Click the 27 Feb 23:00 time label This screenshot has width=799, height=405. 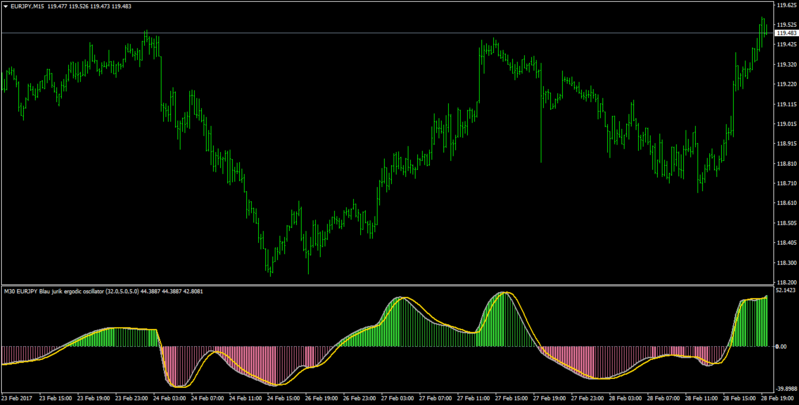pos(589,398)
